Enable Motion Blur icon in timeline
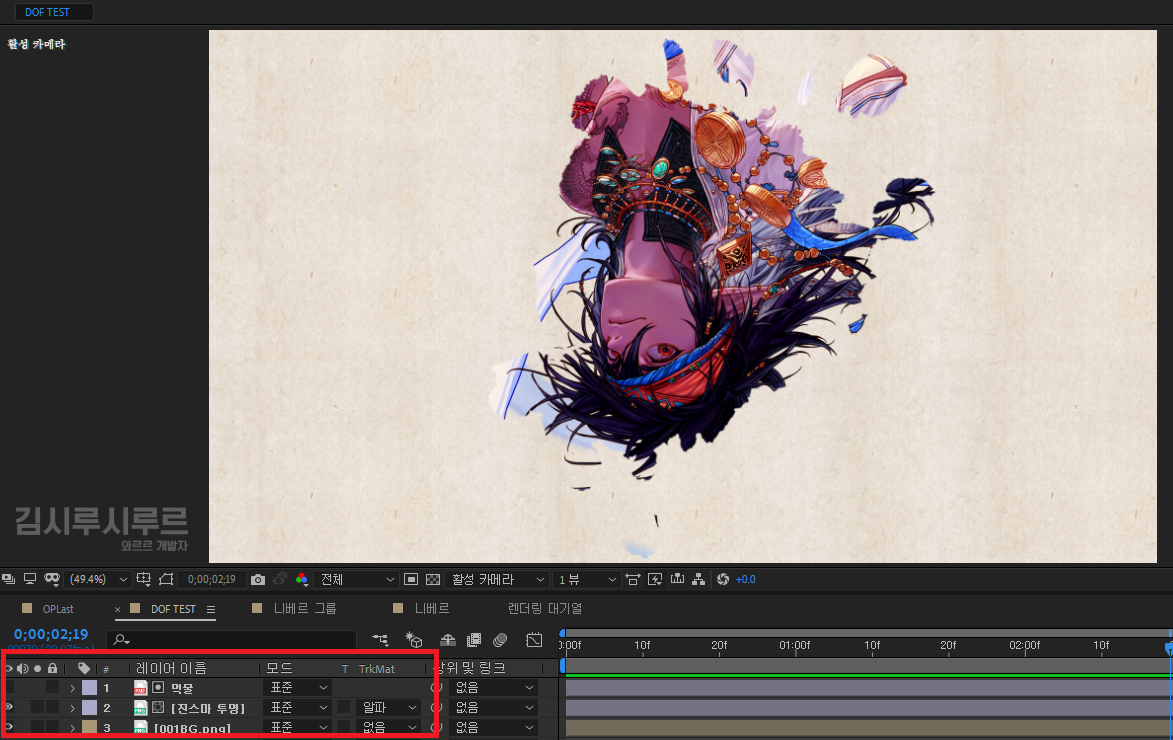 [x=500, y=640]
